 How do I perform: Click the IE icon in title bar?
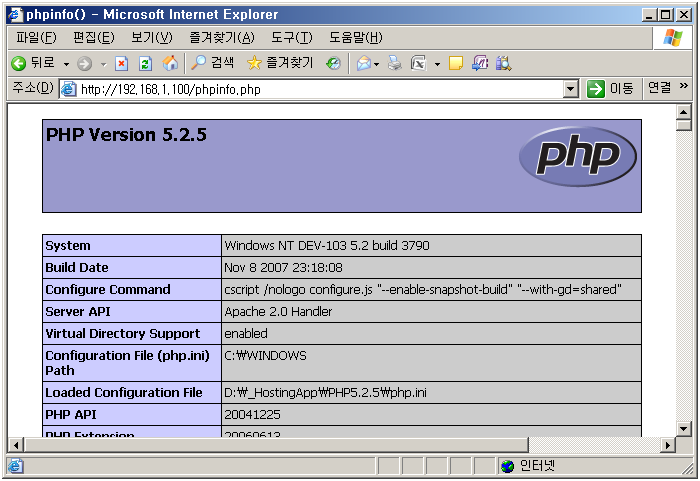[15, 15]
